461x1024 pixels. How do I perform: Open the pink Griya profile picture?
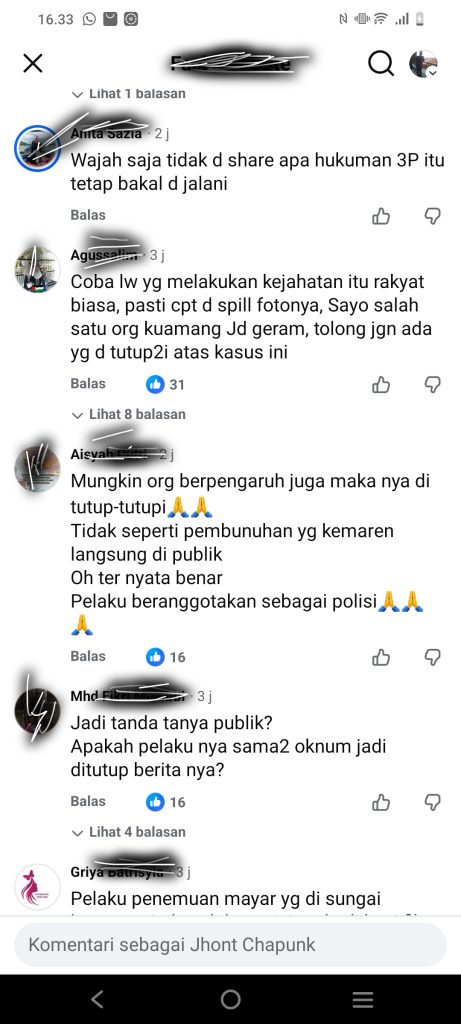point(37,887)
